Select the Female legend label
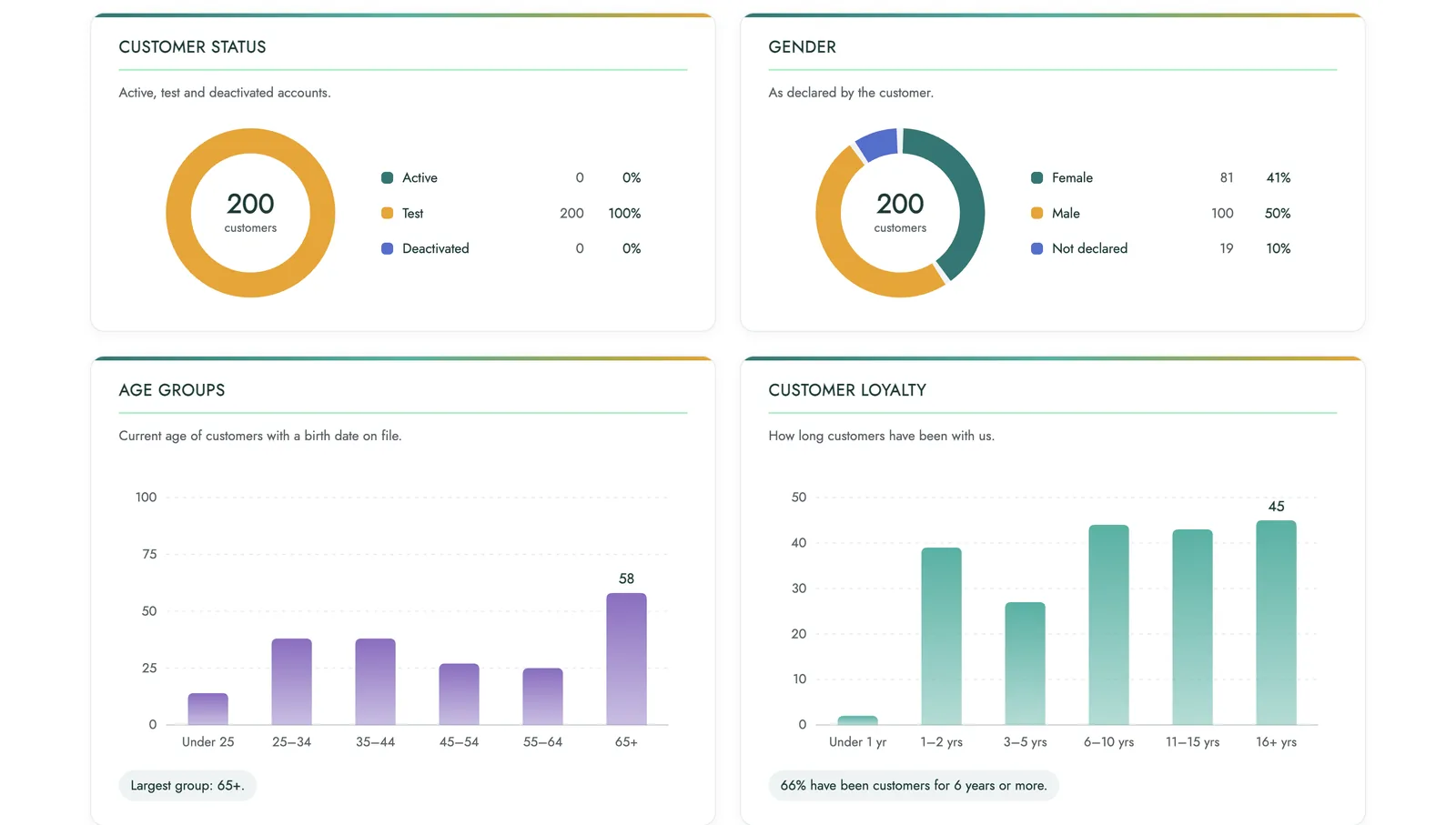 (x=1072, y=177)
